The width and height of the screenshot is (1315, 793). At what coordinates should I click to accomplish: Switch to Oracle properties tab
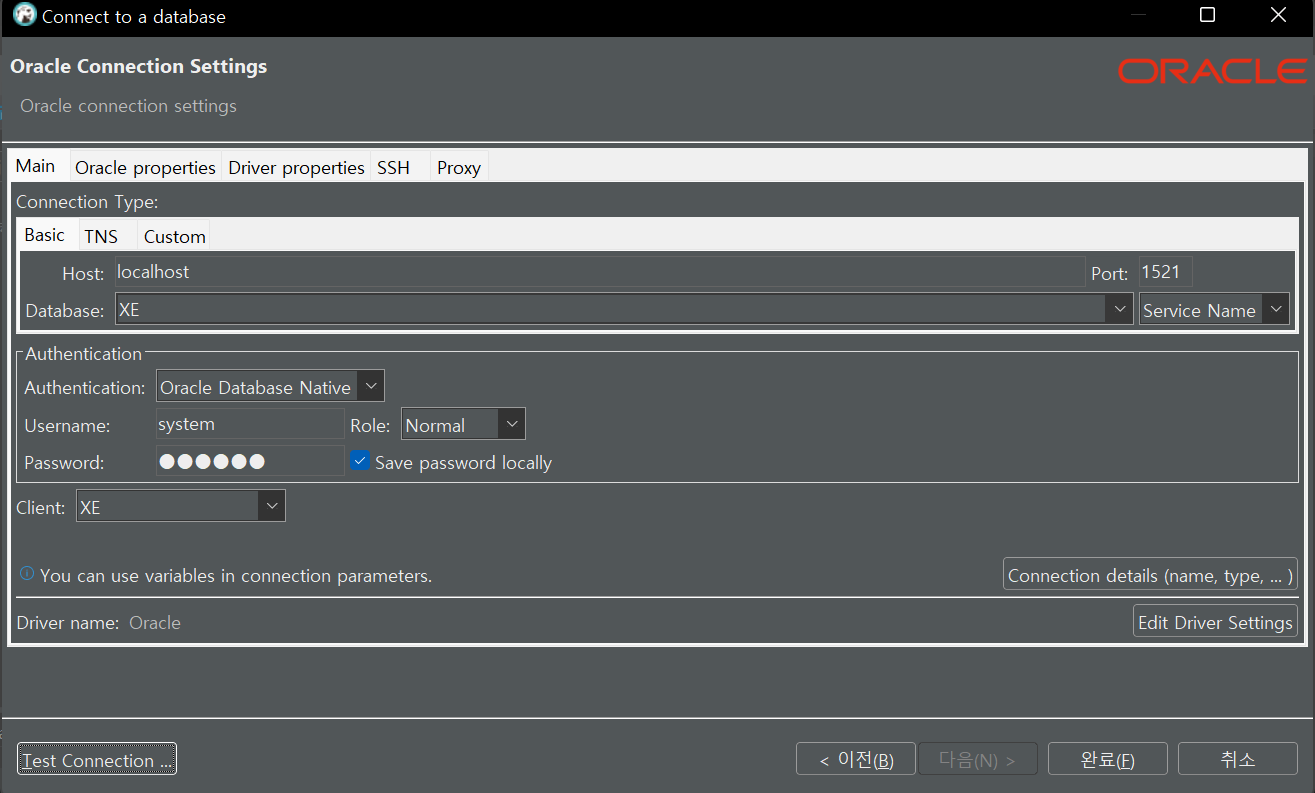(x=146, y=168)
